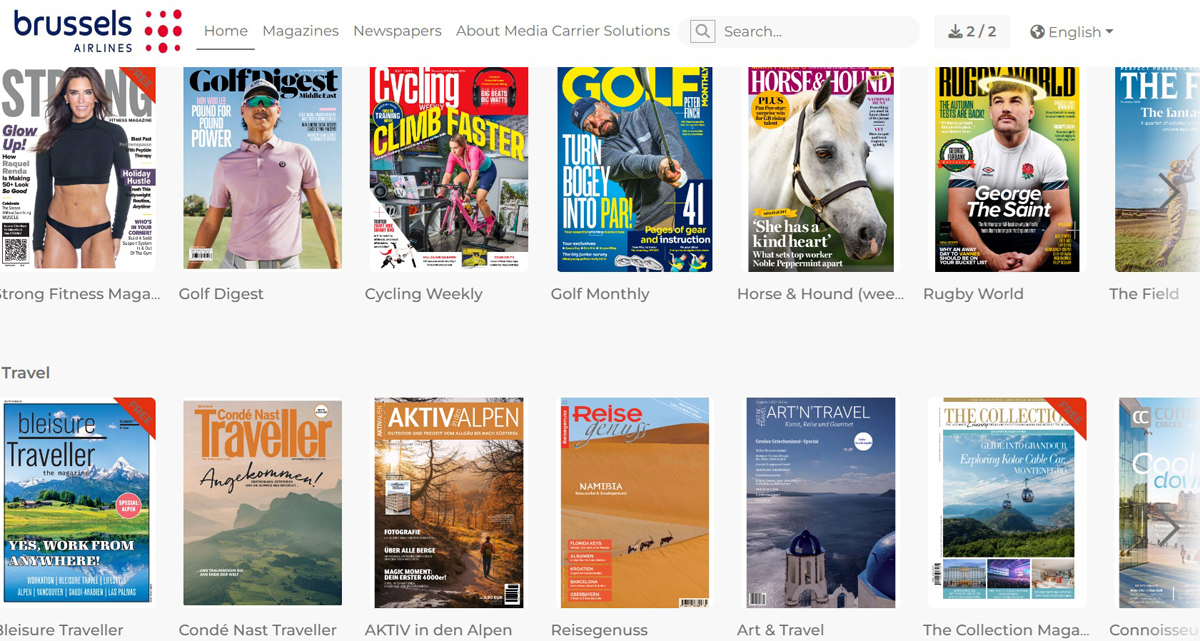This screenshot has width=1200, height=641.
Task: Select the Rugby World magazine cover
Action: point(1007,168)
